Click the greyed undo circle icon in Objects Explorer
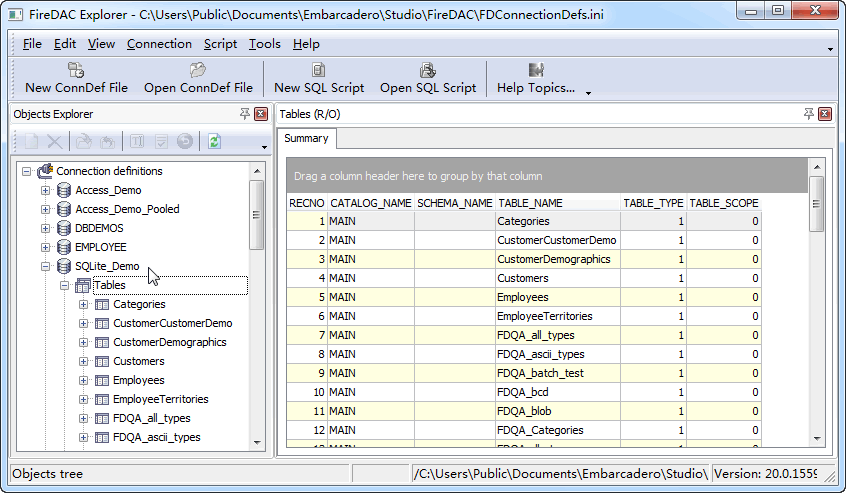The image size is (846, 493). coord(185,141)
